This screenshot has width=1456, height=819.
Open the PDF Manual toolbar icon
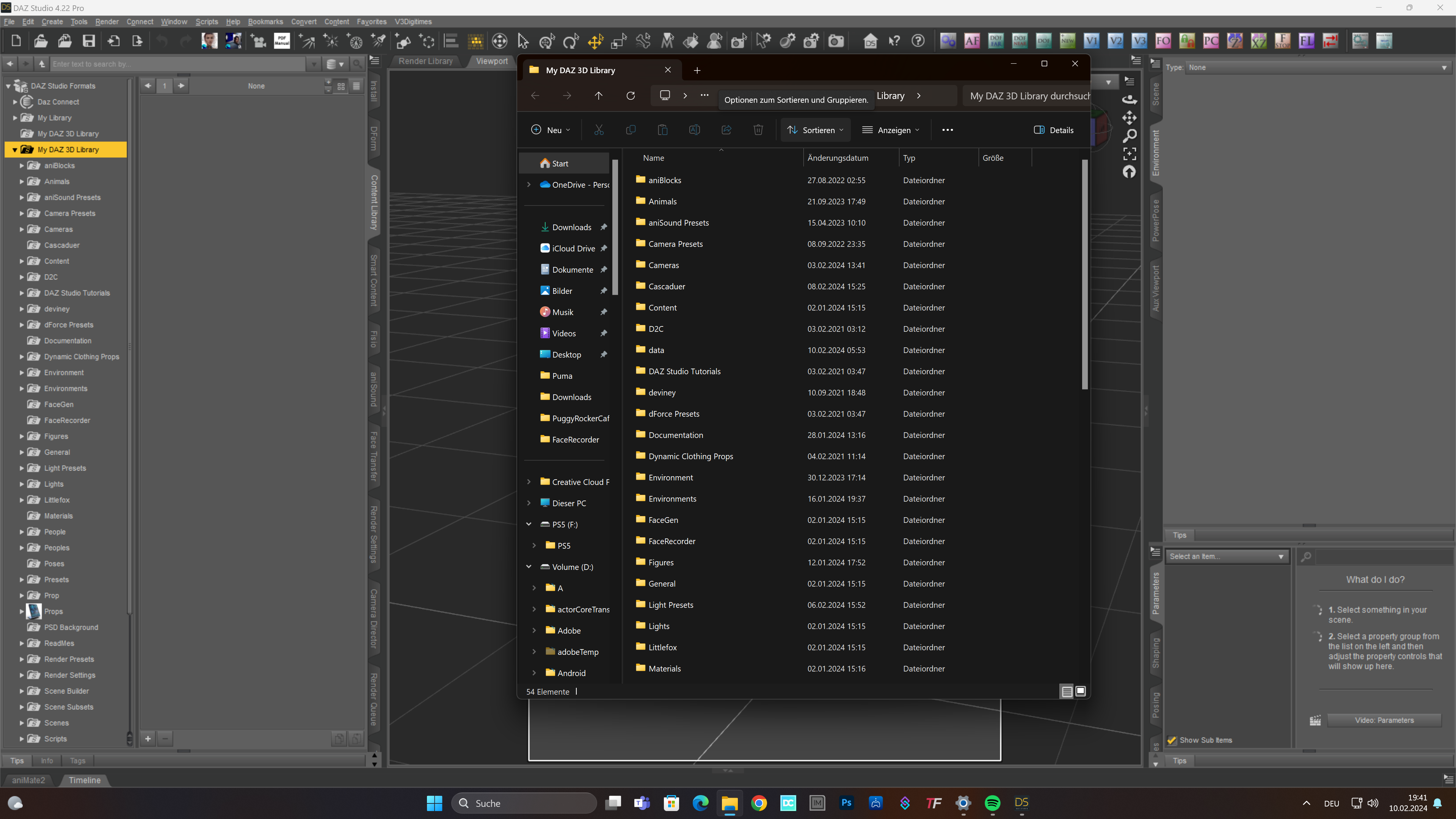[x=281, y=41]
